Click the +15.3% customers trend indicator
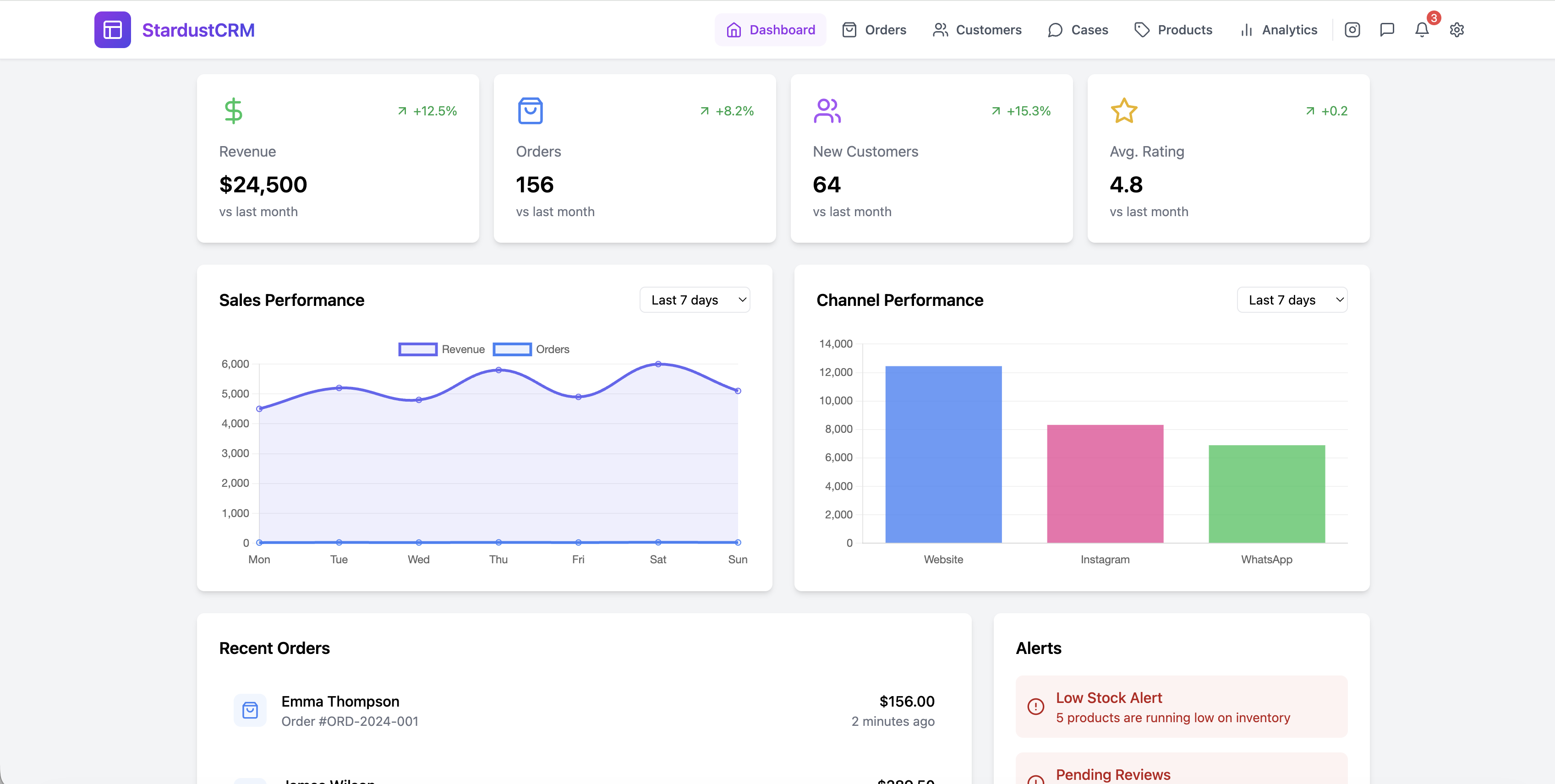 click(x=1021, y=111)
